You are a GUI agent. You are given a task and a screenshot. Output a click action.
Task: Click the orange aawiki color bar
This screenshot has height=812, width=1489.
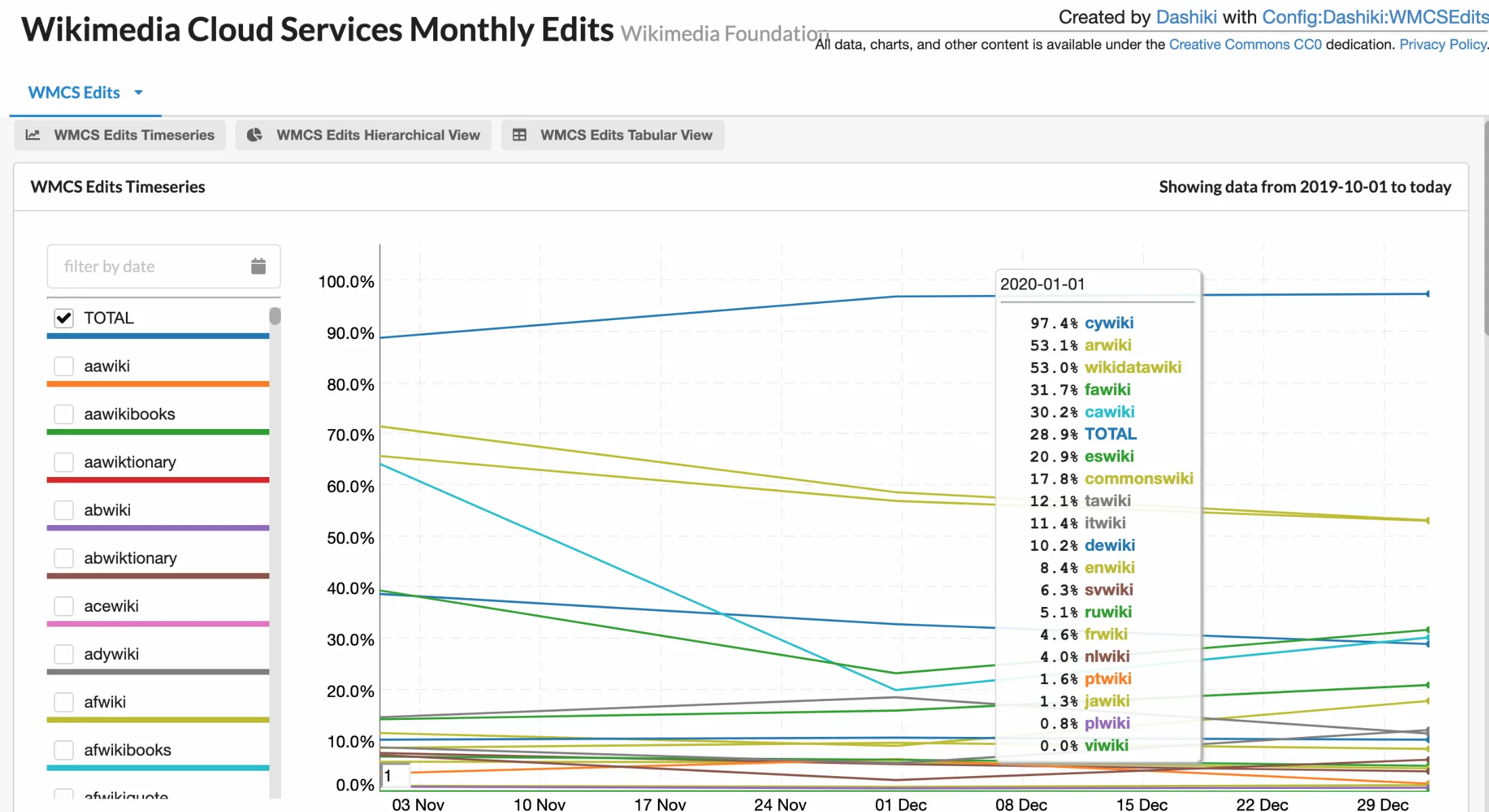pos(158,384)
